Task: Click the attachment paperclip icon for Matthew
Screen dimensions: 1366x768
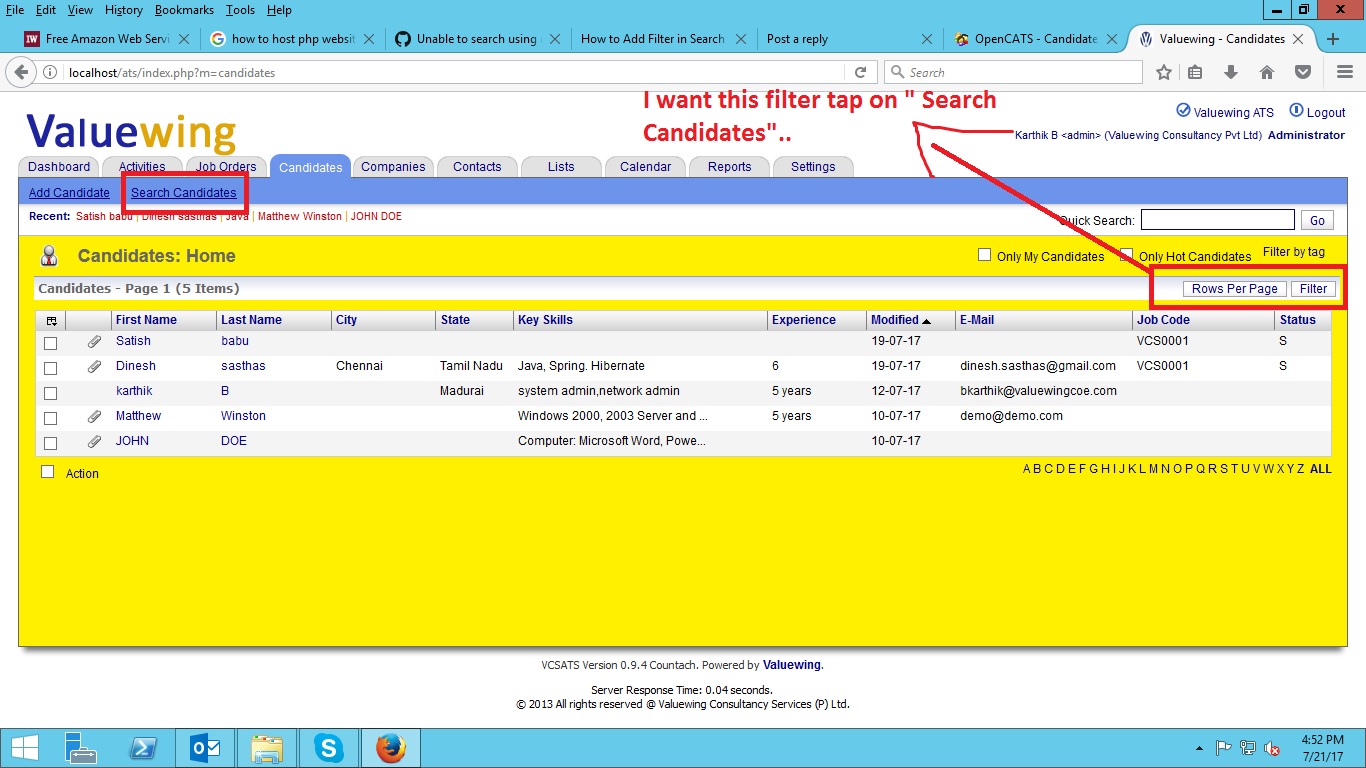Action: [x=95, y=416]
